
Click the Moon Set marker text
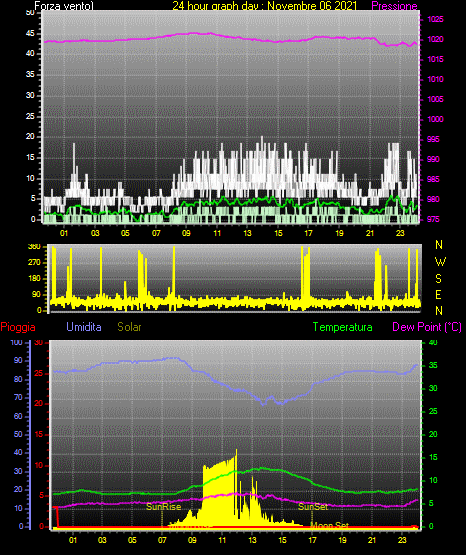coord(329,525)
